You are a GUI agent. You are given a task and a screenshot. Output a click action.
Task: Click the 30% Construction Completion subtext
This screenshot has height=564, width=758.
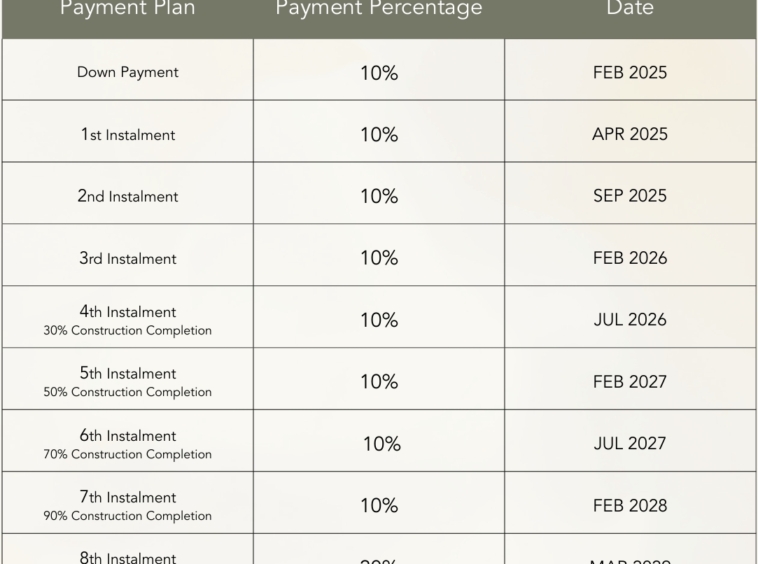pyautogui.click(x=127, y=331)
